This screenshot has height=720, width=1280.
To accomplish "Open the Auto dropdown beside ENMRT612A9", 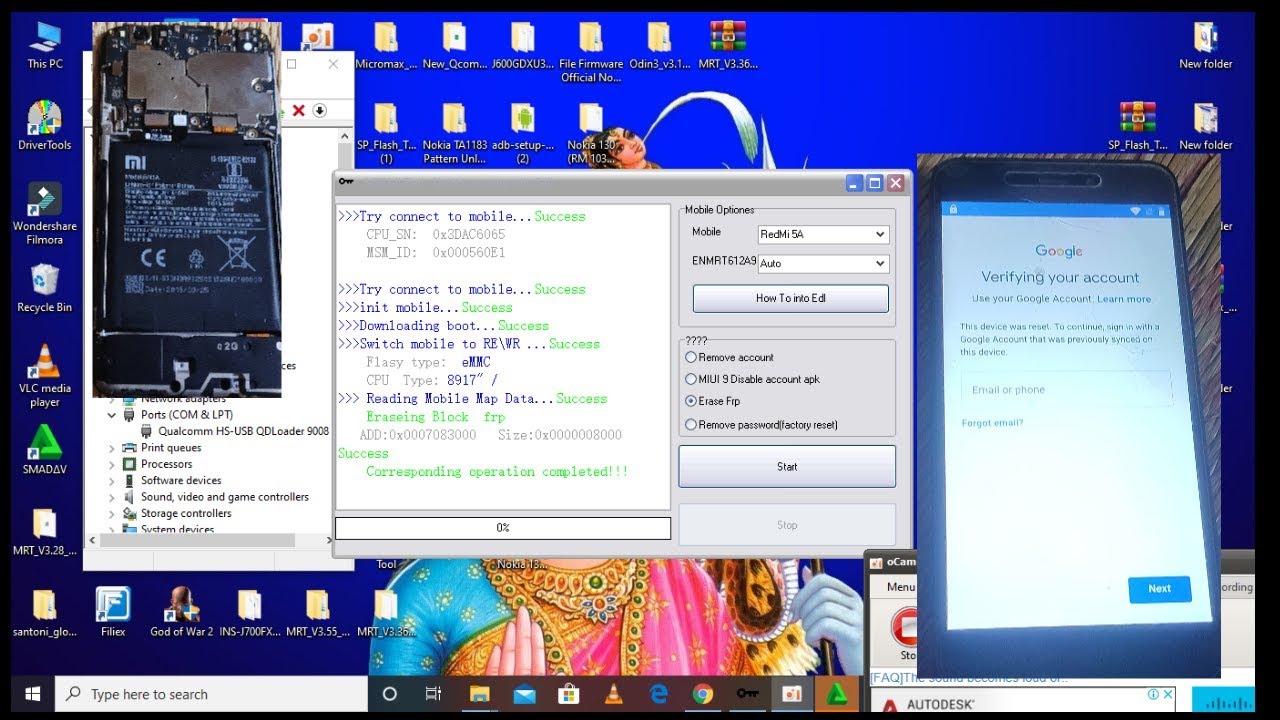I will coord(823,264).
